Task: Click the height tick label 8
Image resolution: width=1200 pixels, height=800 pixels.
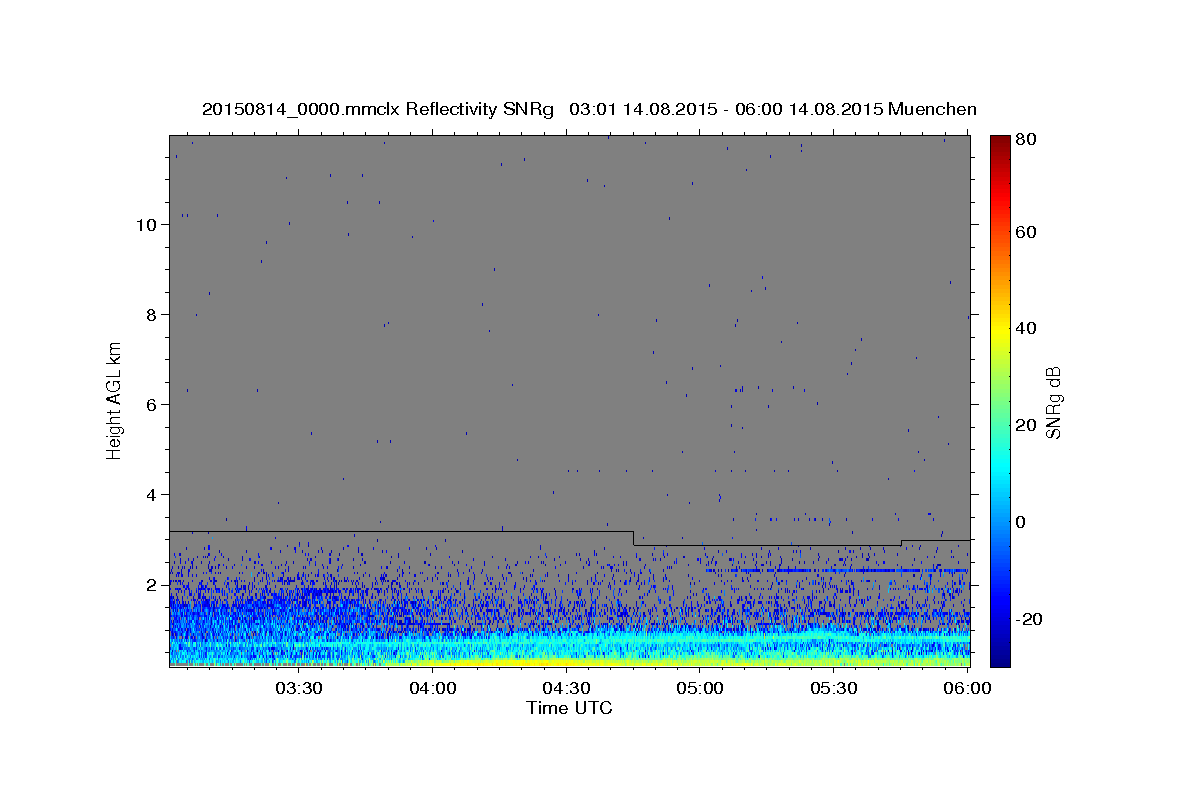Action: 152,314
